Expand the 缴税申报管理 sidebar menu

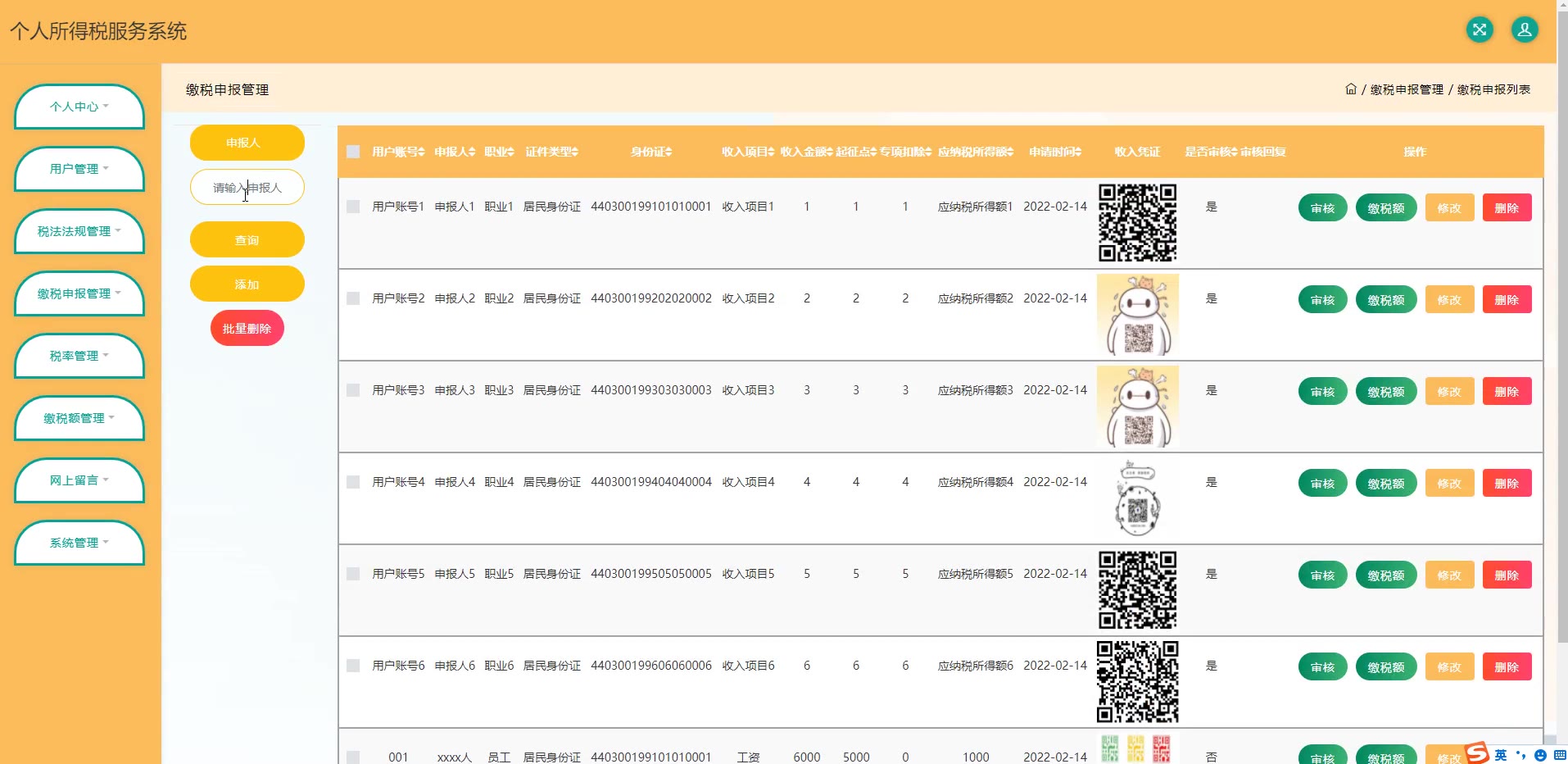click(79, 293)
